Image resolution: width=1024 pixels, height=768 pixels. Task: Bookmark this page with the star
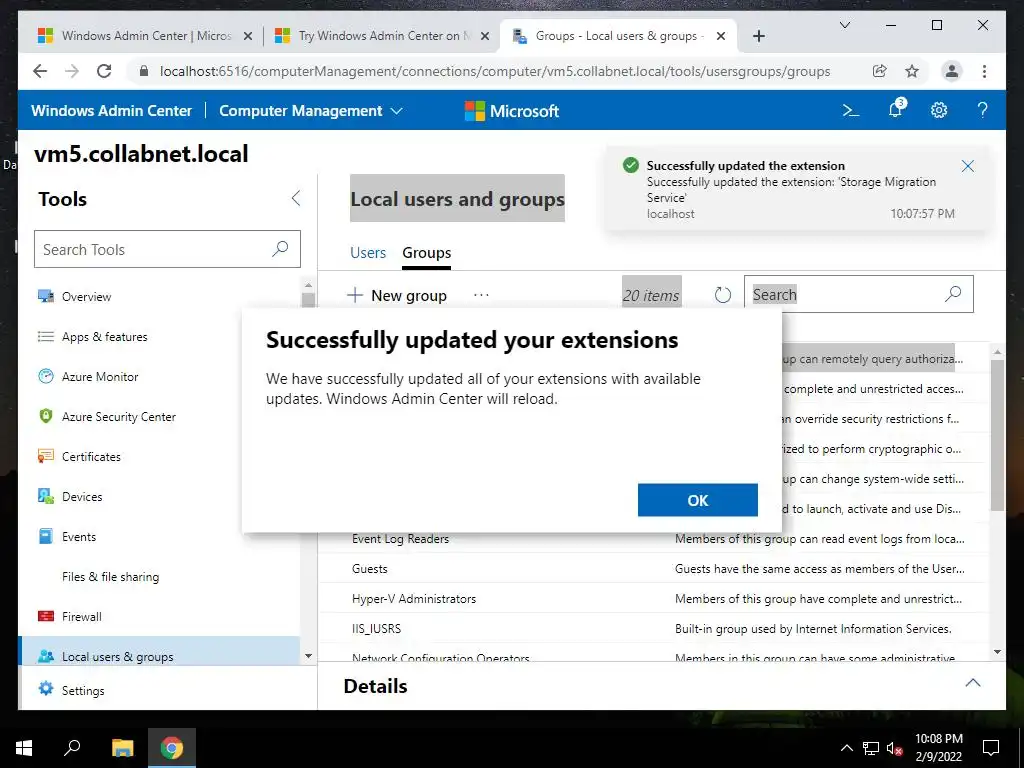912,71
